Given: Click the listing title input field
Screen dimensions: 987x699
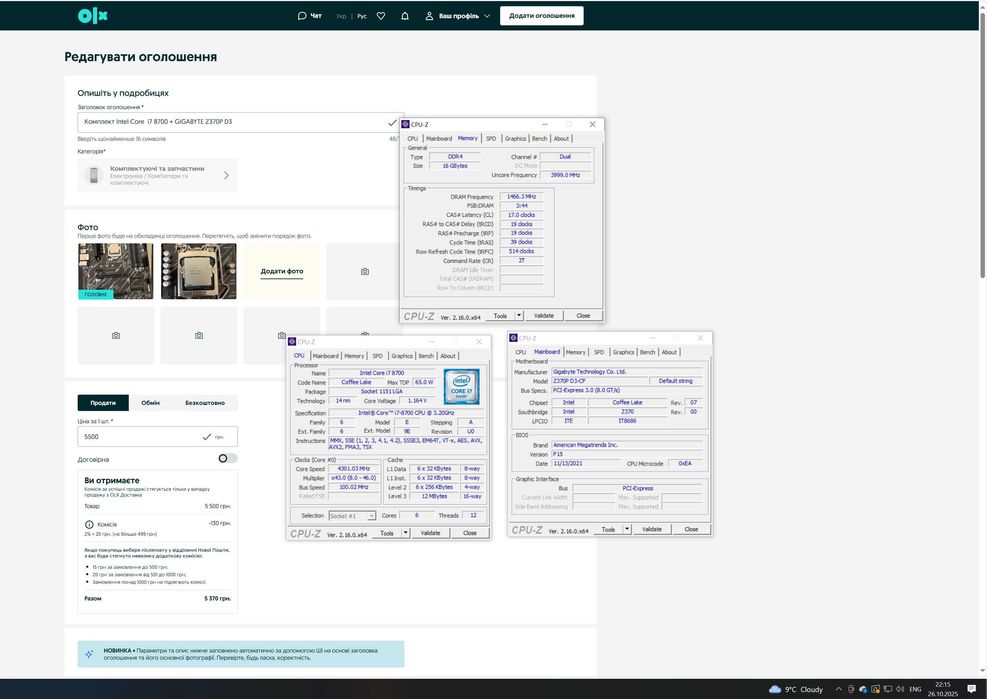Looking at the screenshot, I should (x=240, y=122).
